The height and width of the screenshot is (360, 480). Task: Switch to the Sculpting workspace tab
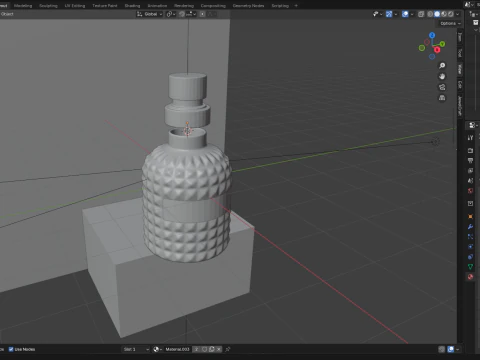pos(48,6)
